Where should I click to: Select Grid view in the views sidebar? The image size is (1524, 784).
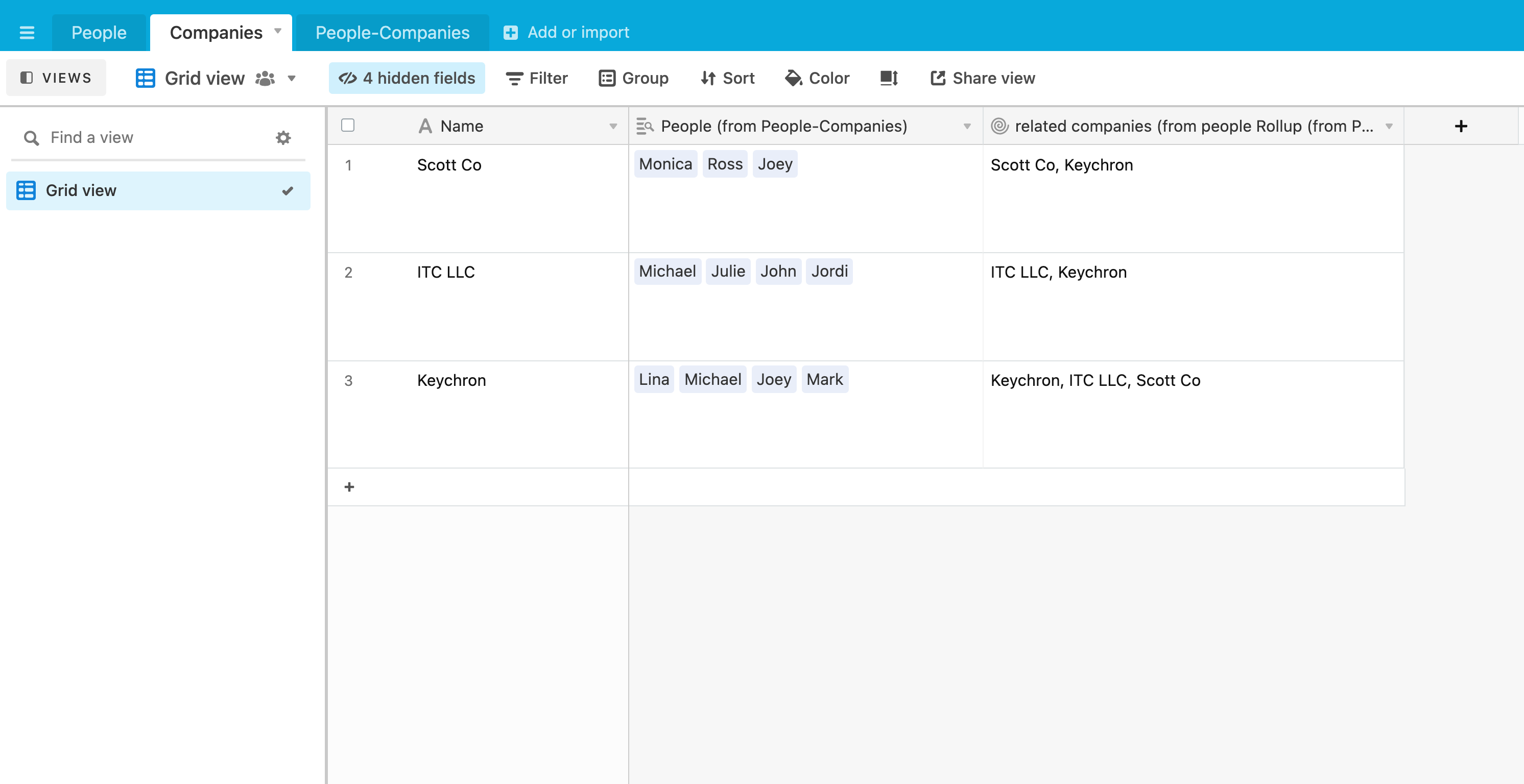point(158,190)
